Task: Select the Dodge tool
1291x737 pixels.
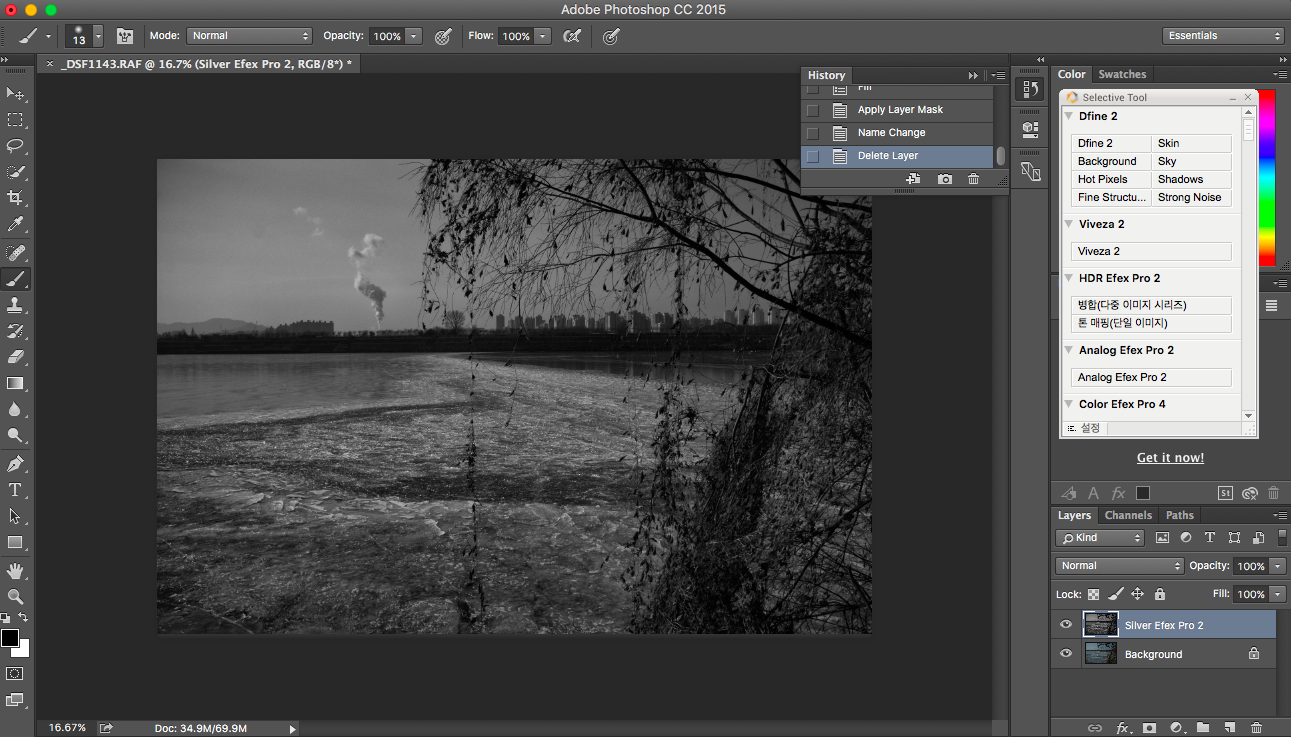Action: point(15,435)
